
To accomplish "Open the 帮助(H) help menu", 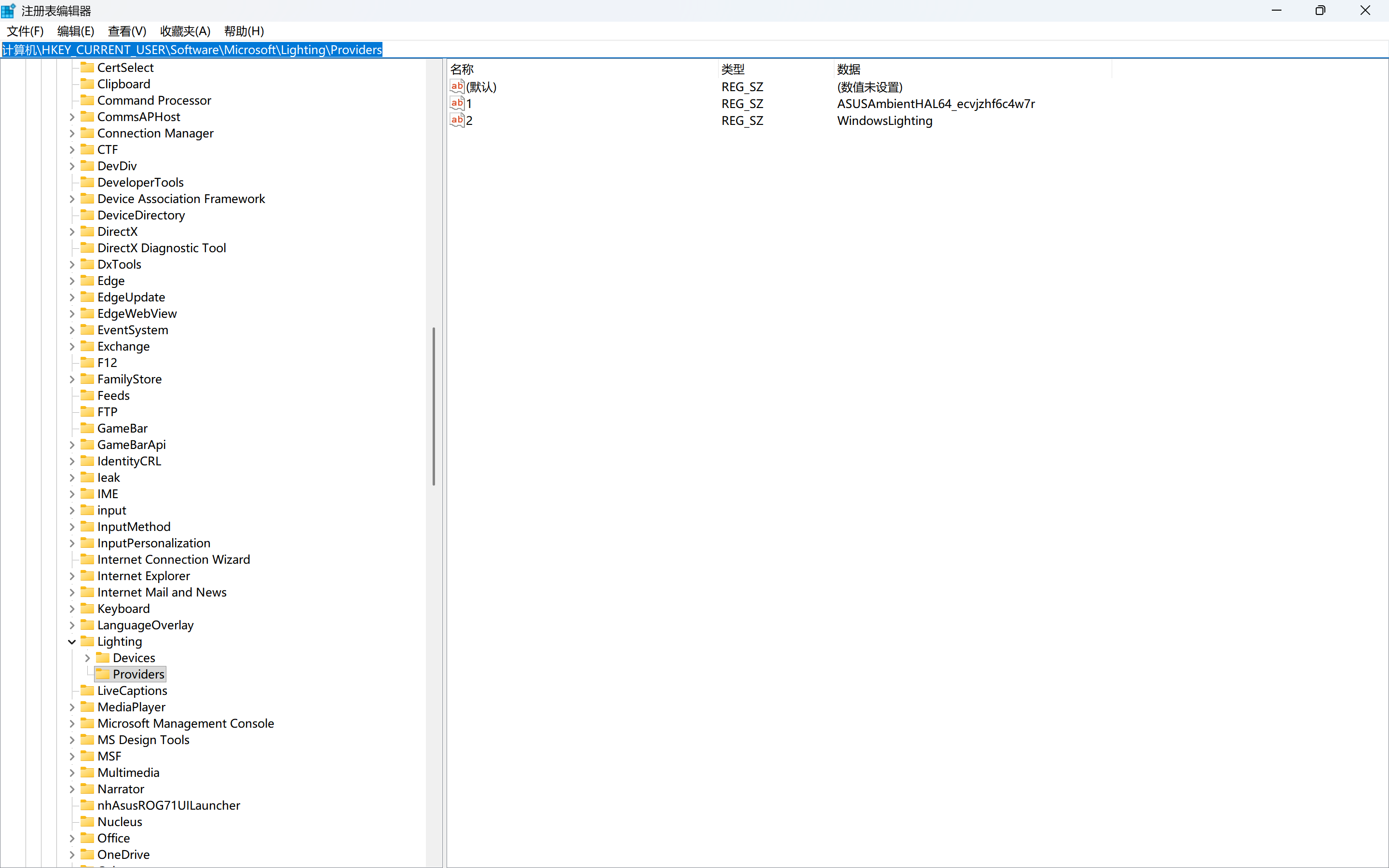I will (x=244, y=31).
